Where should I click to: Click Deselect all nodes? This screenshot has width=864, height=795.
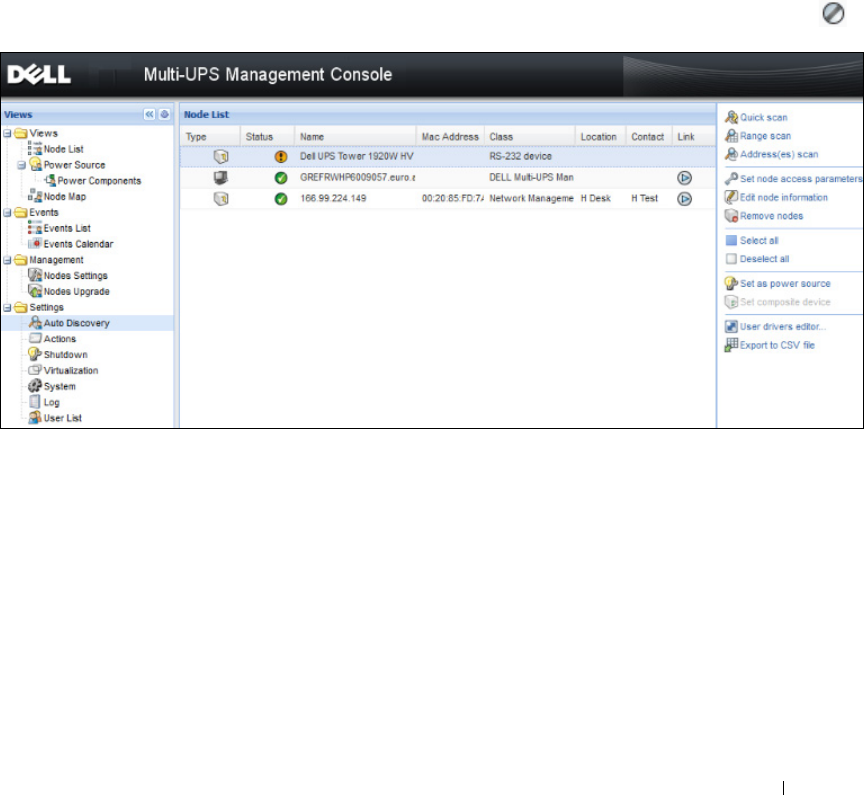(764, 259)
